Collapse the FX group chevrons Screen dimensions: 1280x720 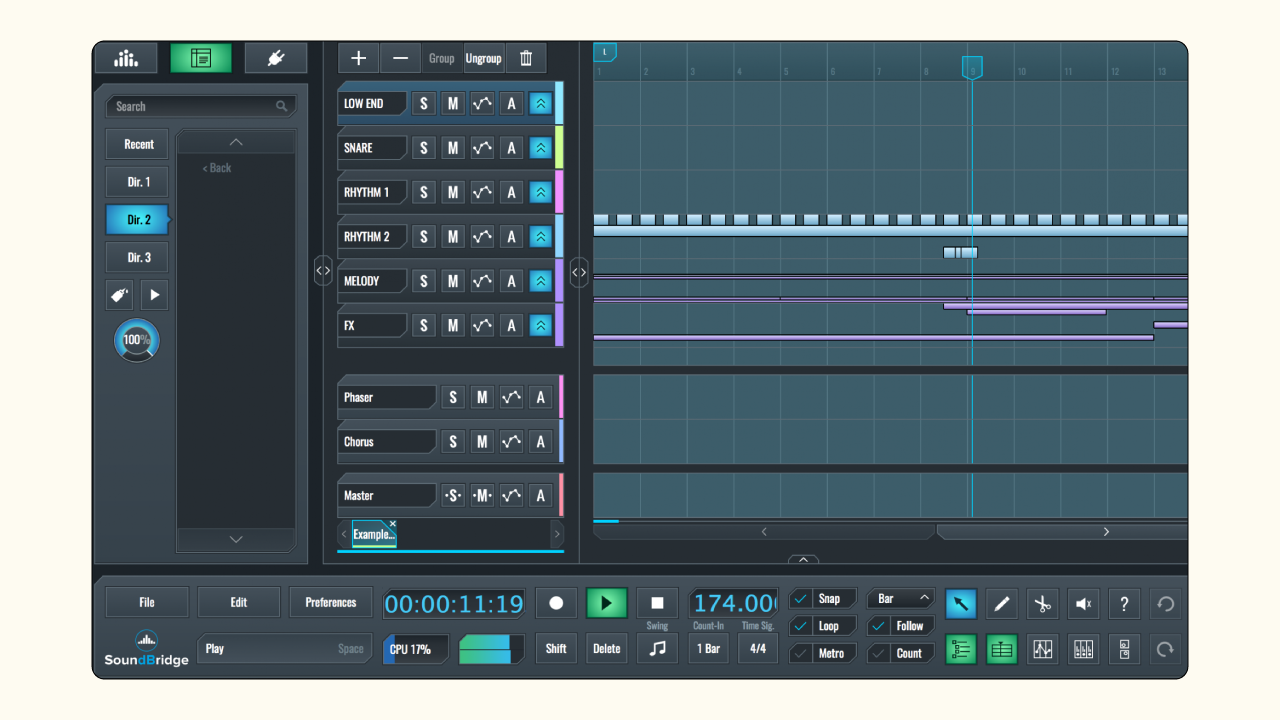[540, 325]
